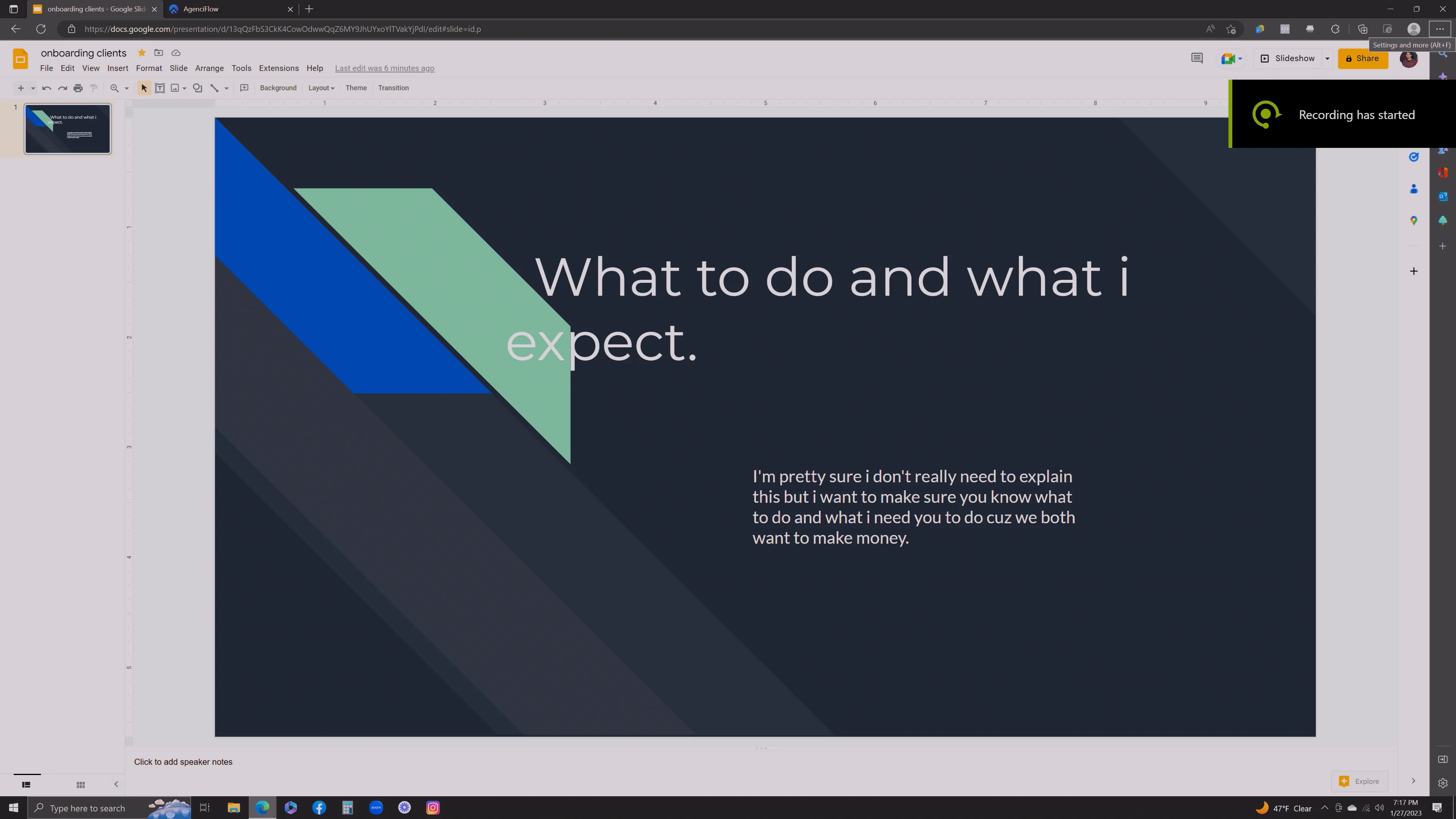Screen dimensions: 1456x819
Task: Switch to filmstrip view icon
Action: 26,784
